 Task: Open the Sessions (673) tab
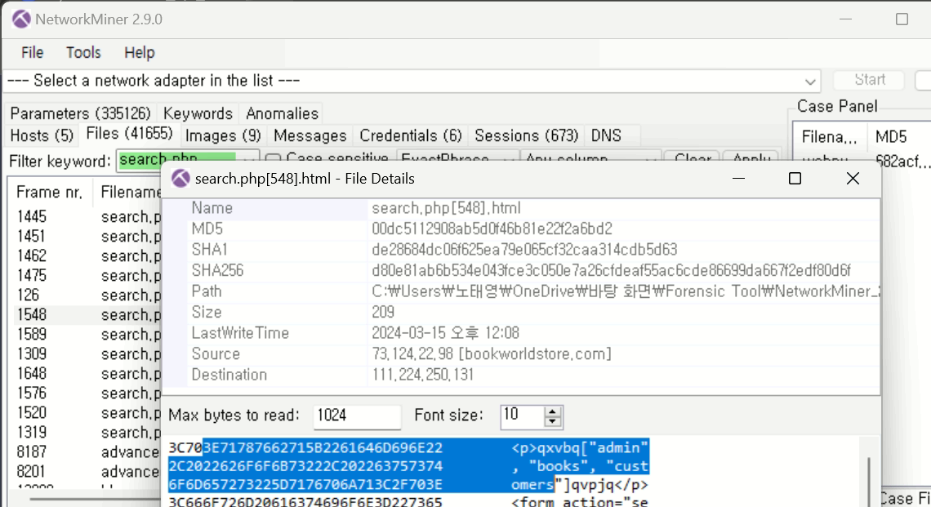pyautogui.click(x=526, y=135)
